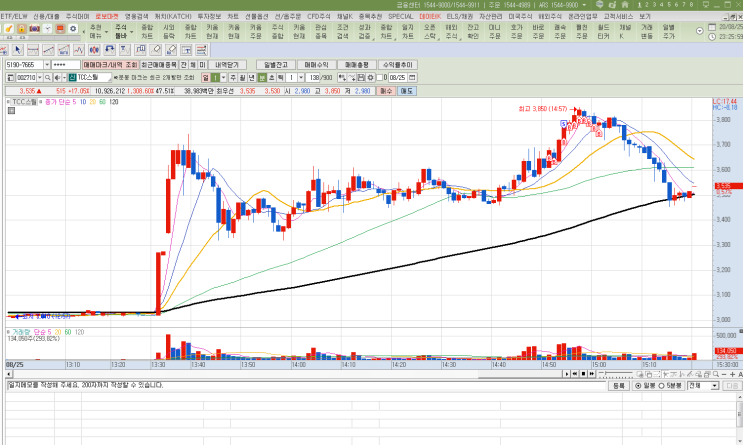743x445 pixels.
Task: Tick the checkbox before 08/25 date
Action: [x=380, y=78]
